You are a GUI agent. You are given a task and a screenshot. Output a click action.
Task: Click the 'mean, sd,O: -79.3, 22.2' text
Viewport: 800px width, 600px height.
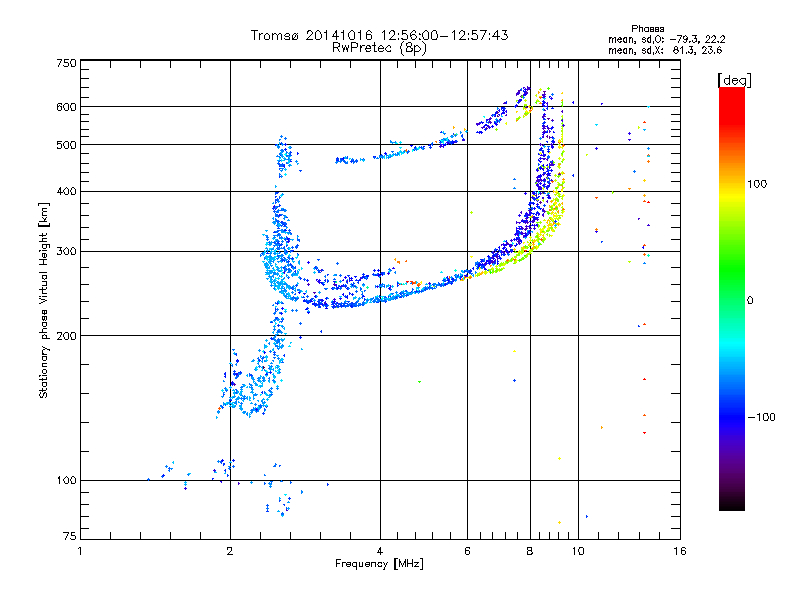pyautogui.click(x=666, y=39)
